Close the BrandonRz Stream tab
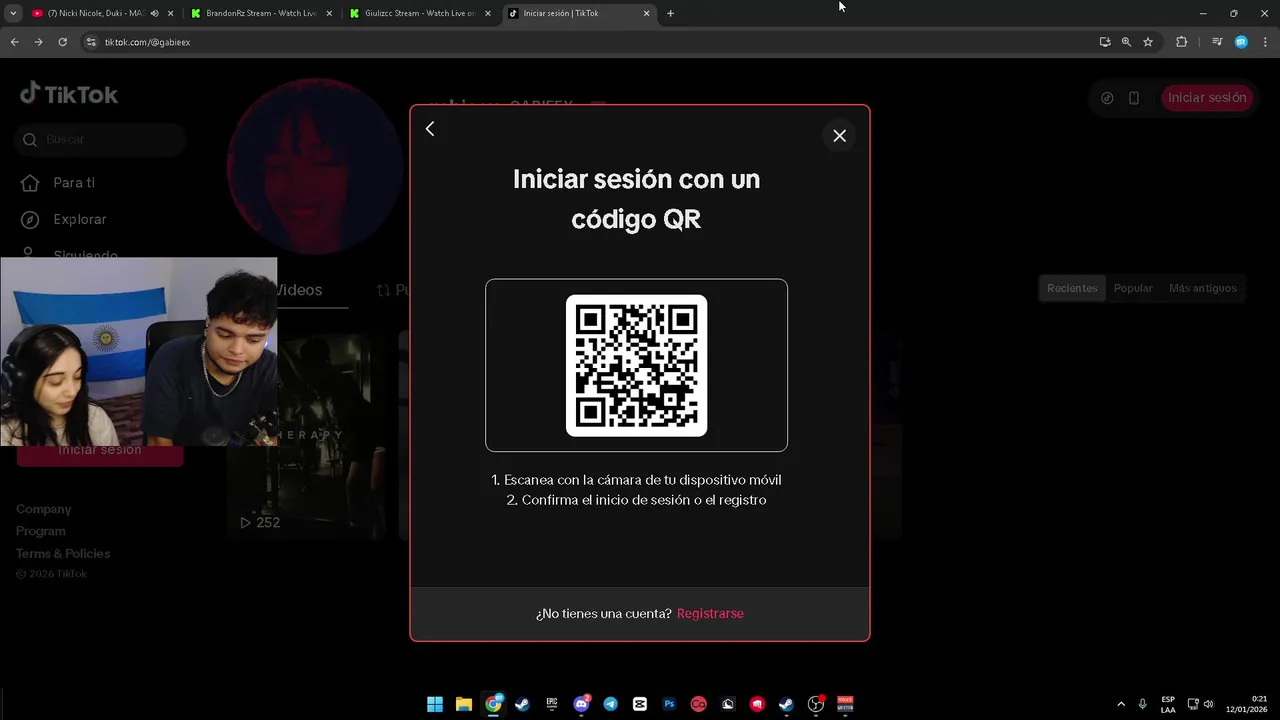The width and height of the screenshot is (1280, 720). pyautogui.click(x=329, y=13)
